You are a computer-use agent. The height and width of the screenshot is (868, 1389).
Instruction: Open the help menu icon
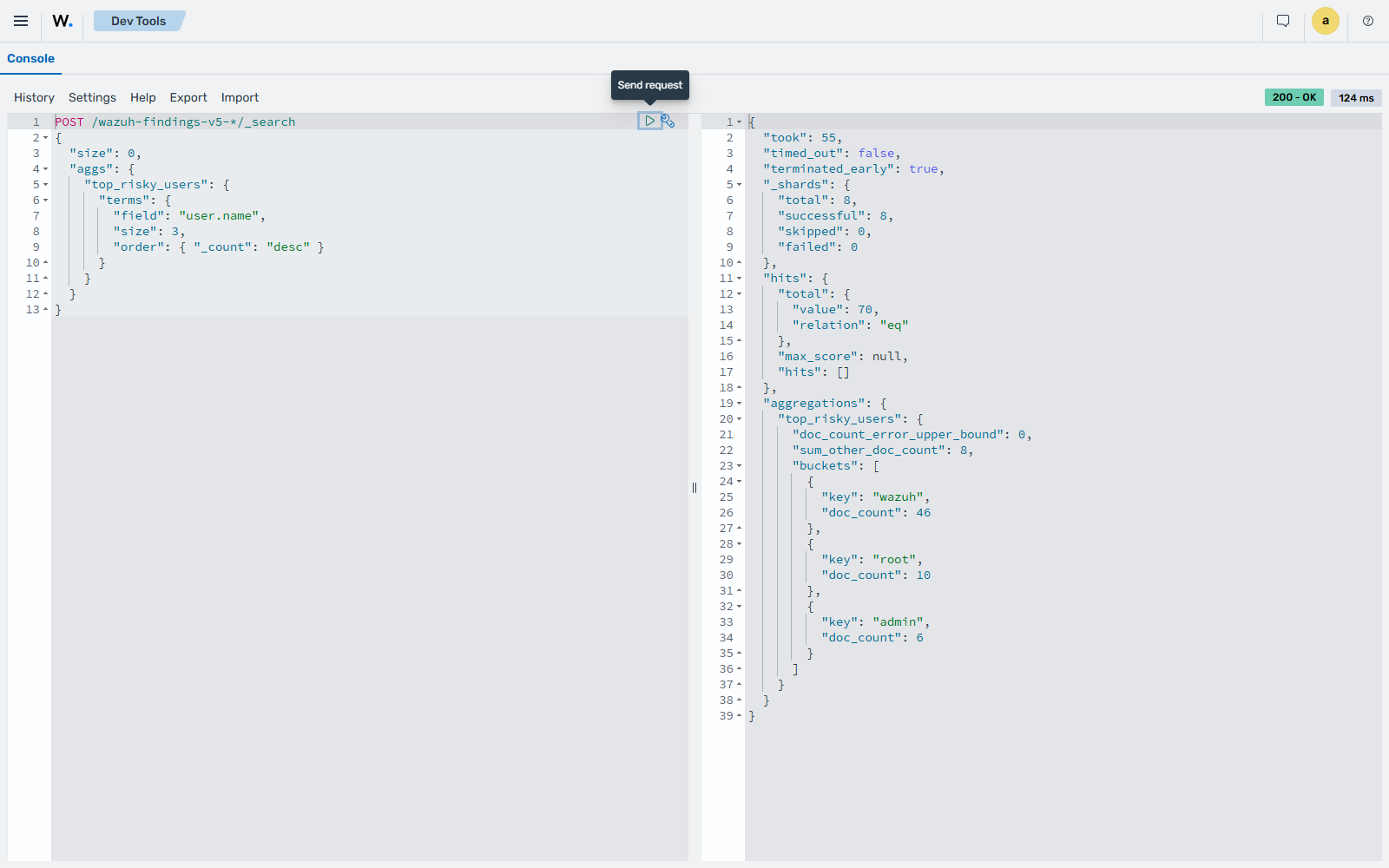click(x=1368, y=21)
